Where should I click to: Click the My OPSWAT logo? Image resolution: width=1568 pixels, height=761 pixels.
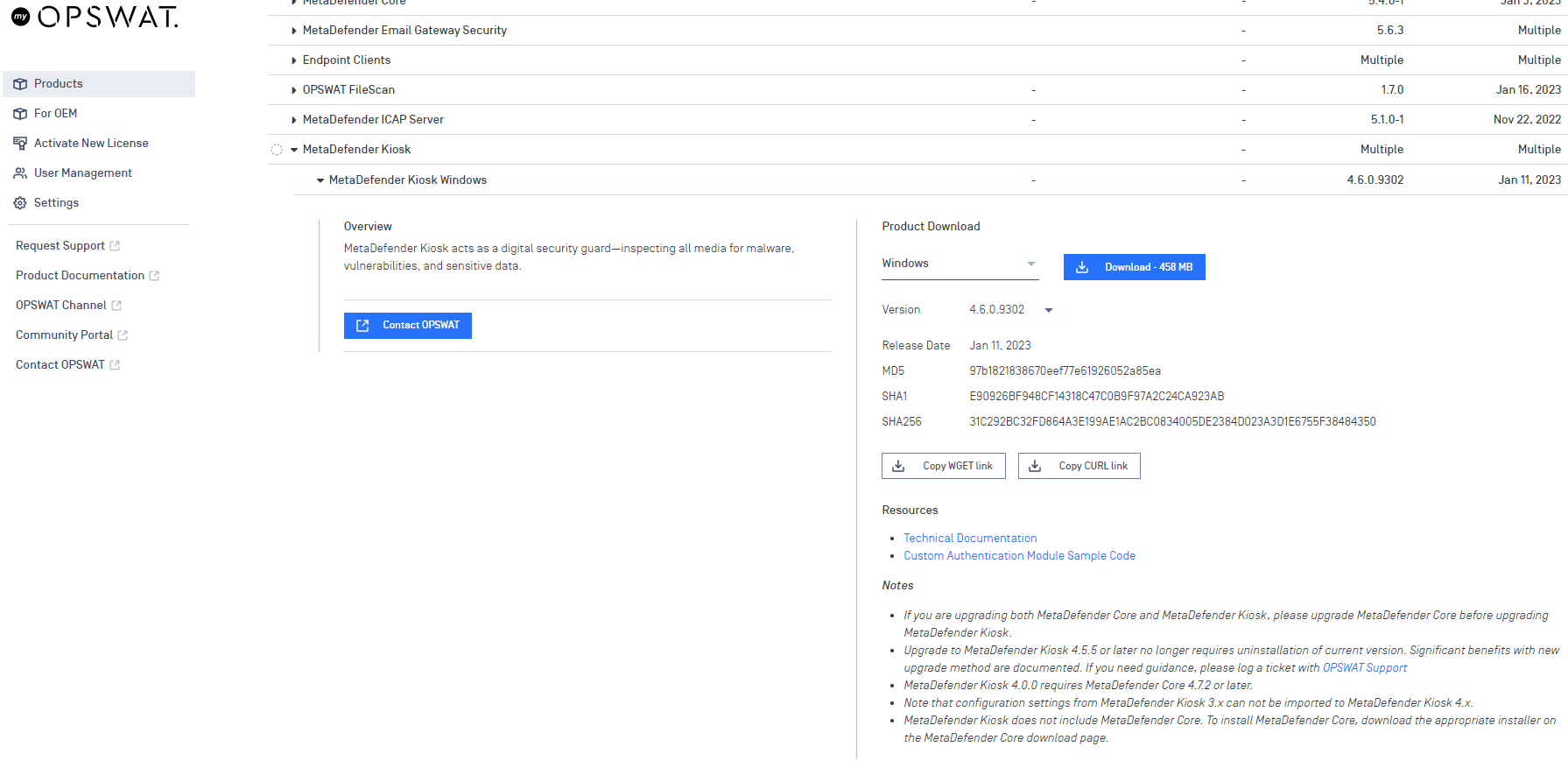pos(95,17)
